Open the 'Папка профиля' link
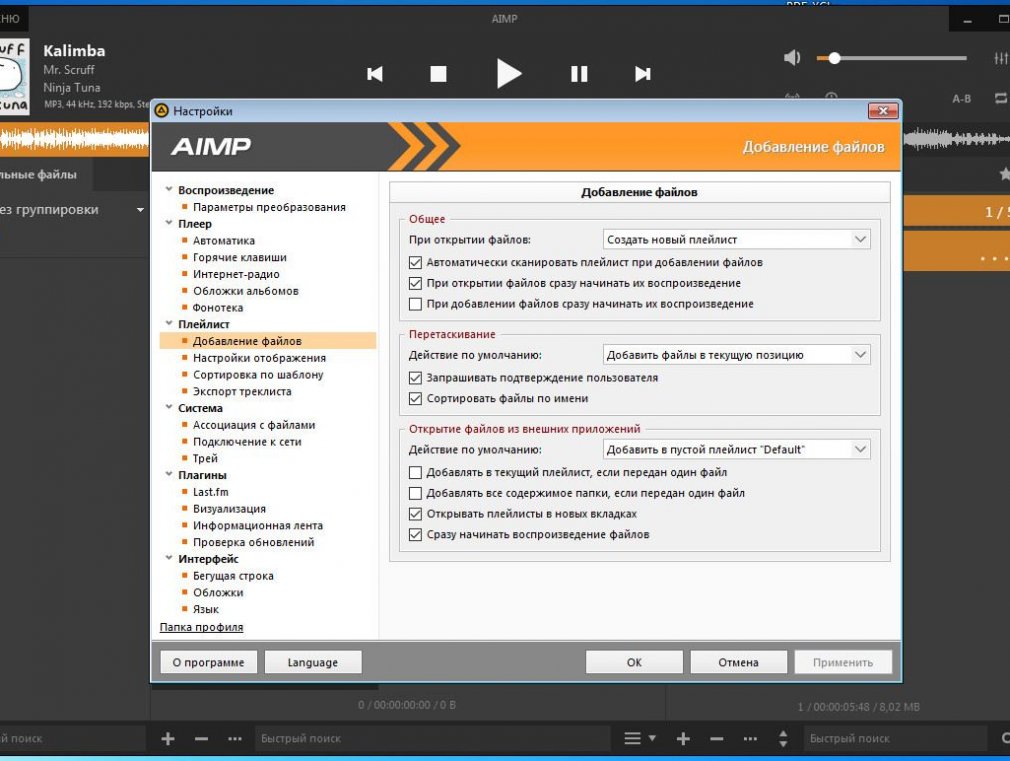The height and width of the screenshot is (761, 1010). click(x=202, y=627)
